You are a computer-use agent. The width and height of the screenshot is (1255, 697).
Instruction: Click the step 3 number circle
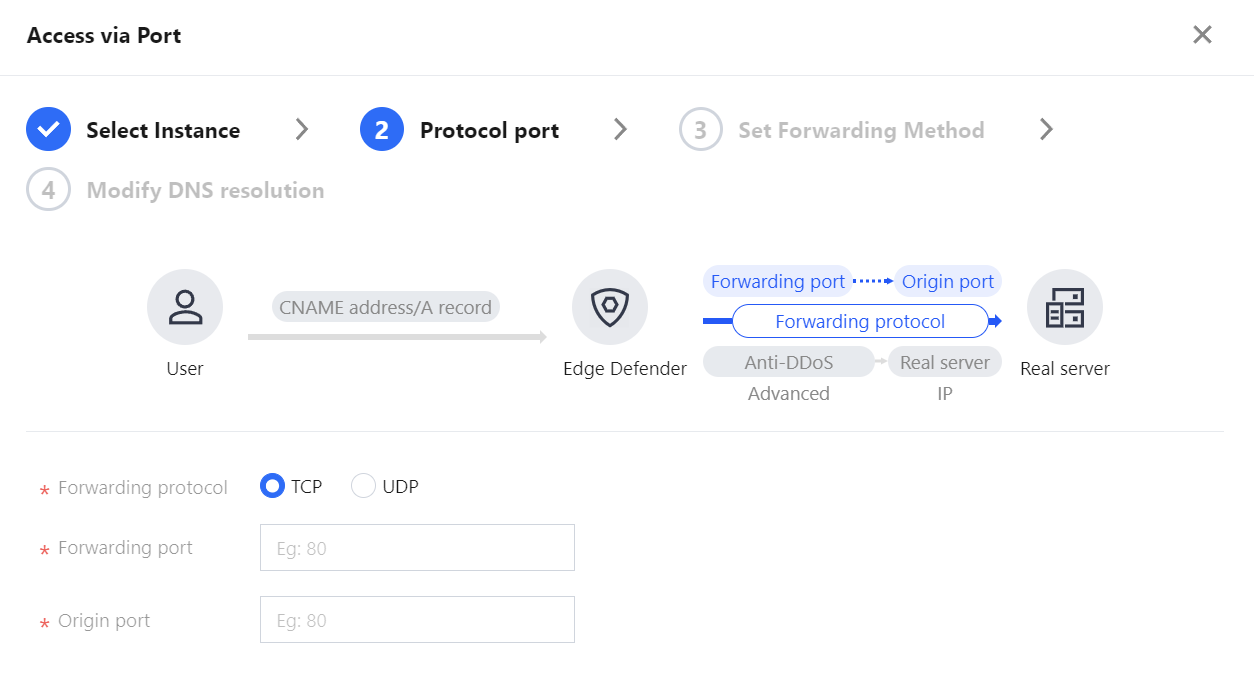pyautogui.click(x=700, y=130)
